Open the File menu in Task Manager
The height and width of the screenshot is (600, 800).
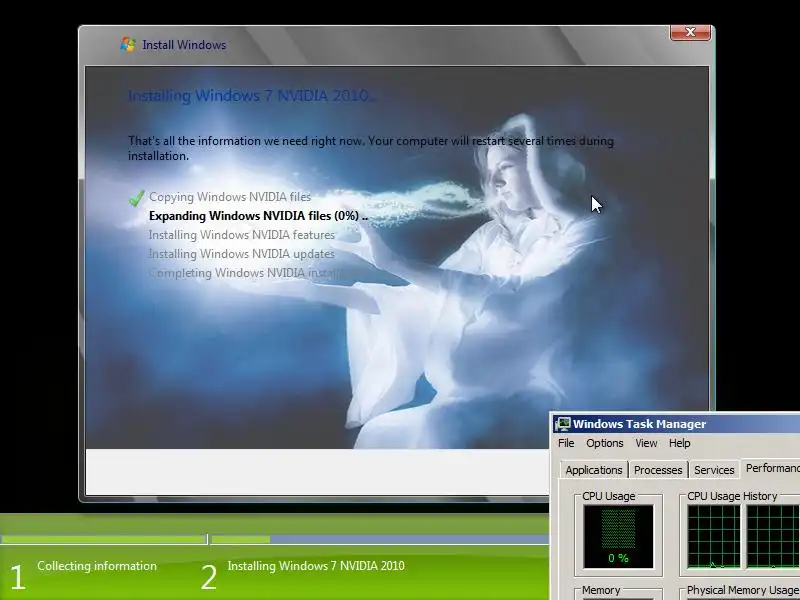click(566, 443)
